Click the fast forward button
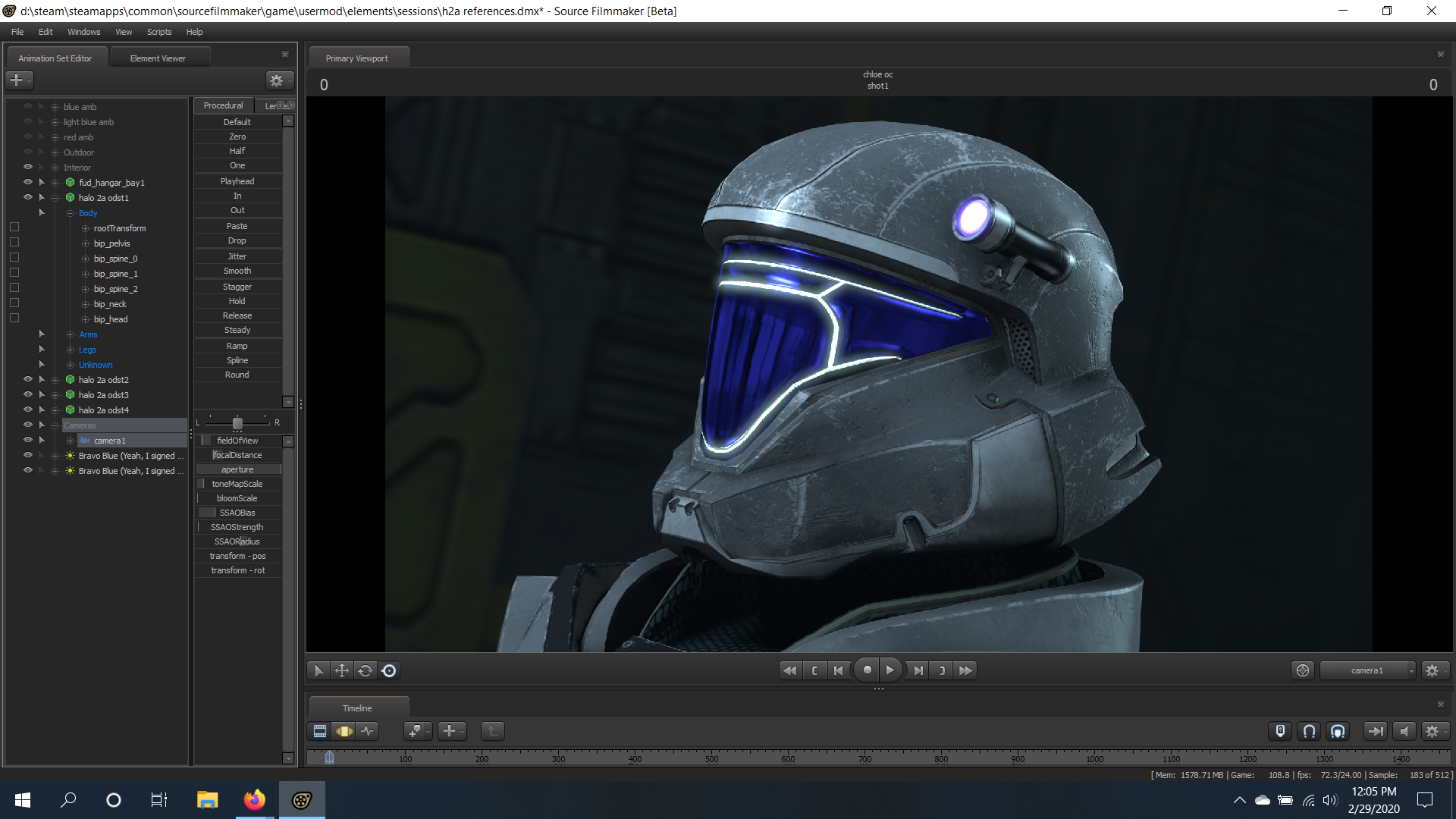 point(965,670)
